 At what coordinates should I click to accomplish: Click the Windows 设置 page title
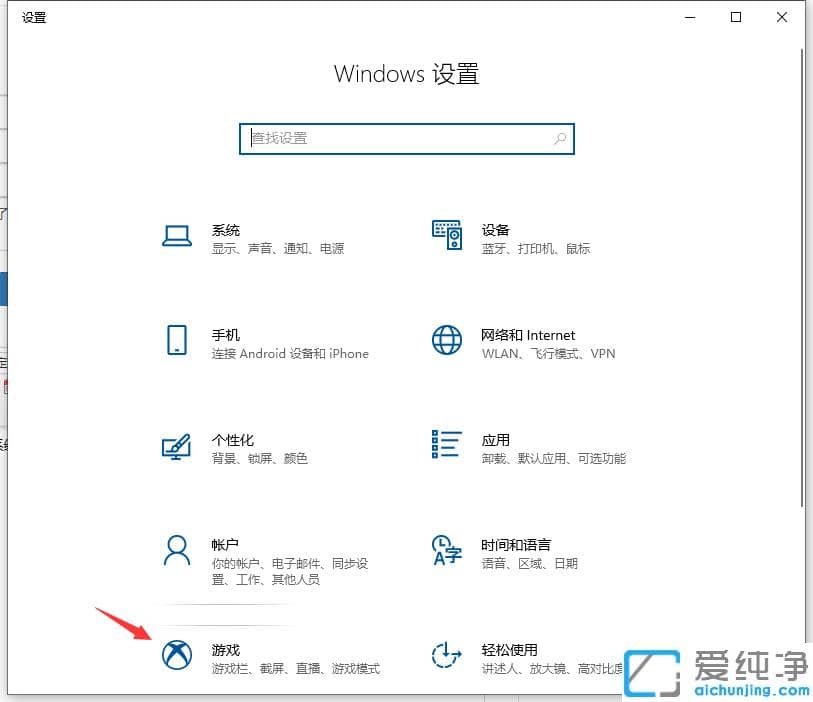(x=406, y=74)
